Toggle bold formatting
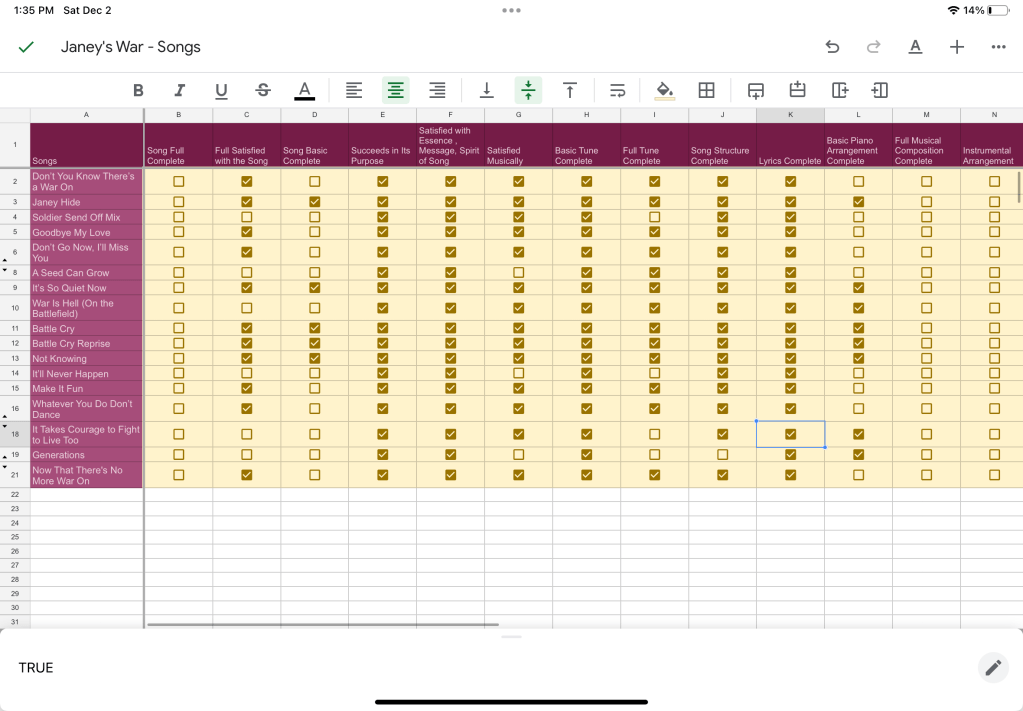Screen dimensions: 1023x711 [x=138, y=91]
